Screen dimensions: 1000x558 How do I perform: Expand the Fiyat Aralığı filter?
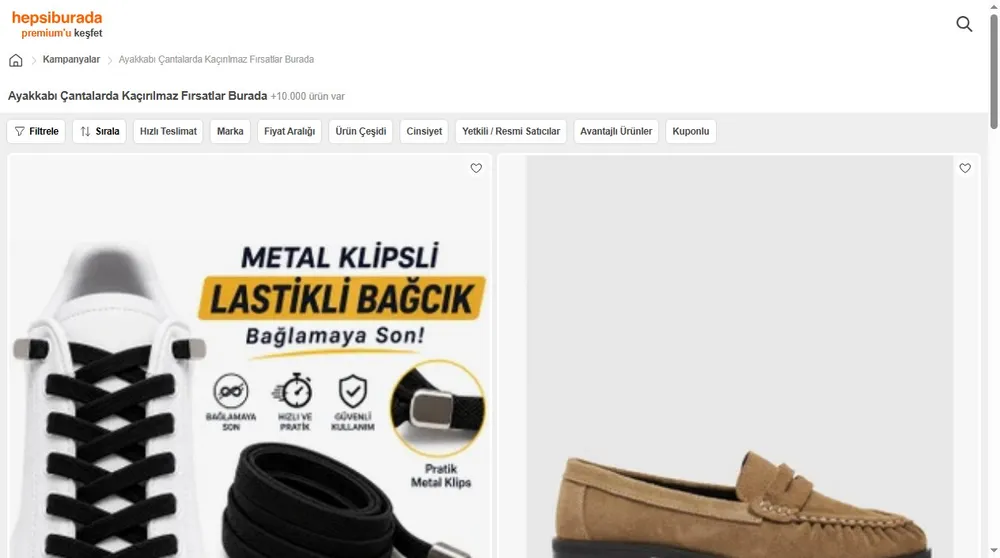click(290, 131)
